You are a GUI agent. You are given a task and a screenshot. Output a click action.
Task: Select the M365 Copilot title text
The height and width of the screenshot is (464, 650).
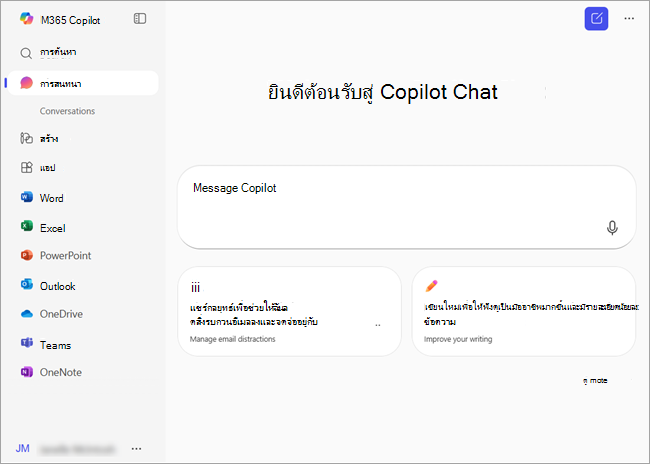[70, 20]
